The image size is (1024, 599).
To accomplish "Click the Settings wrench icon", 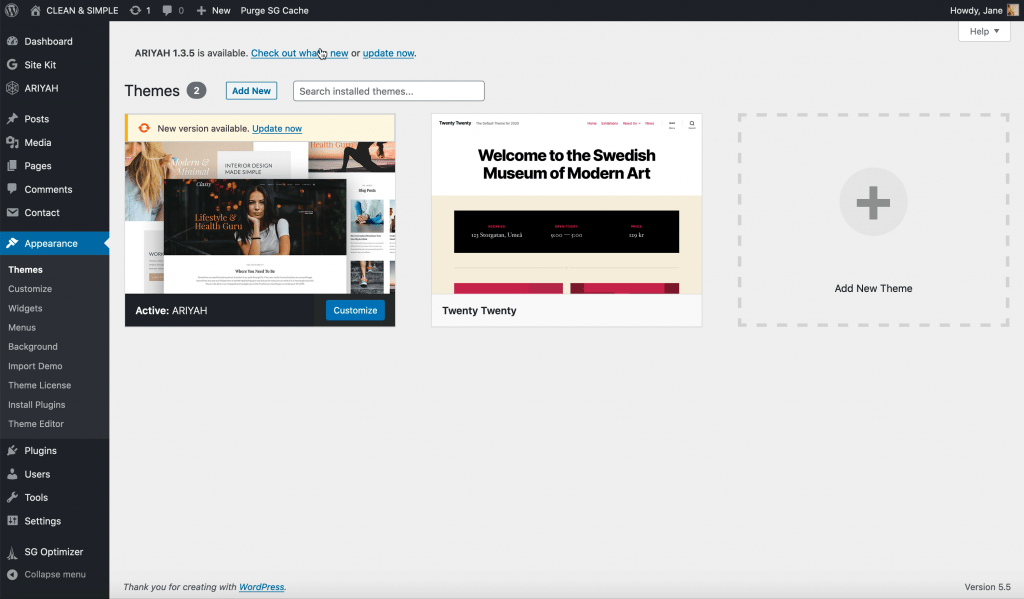I will tap(14, 521).
